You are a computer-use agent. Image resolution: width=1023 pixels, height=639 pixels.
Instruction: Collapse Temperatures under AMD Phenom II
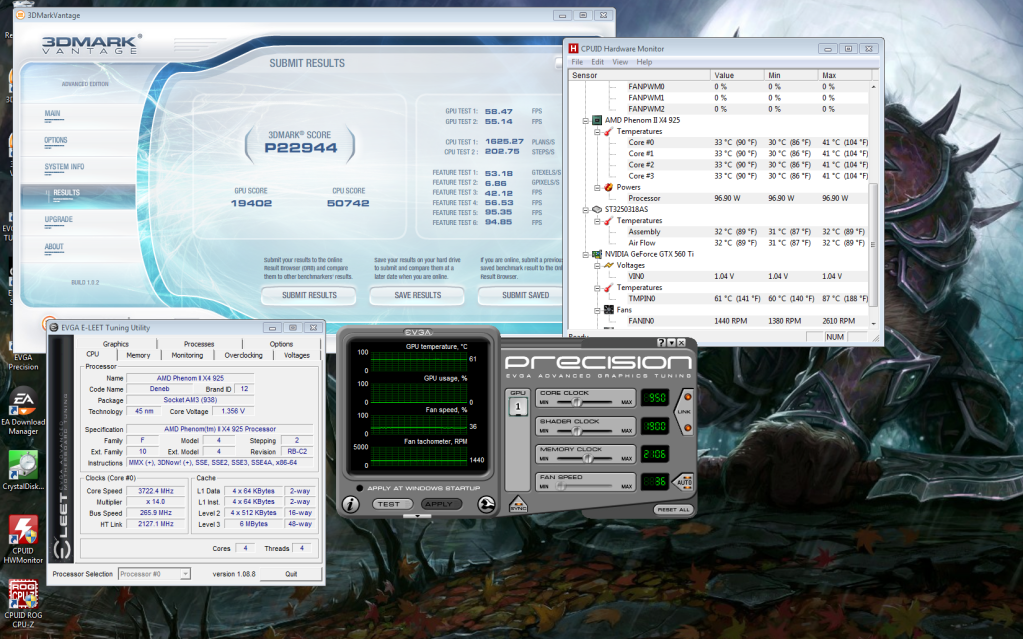[597, 132]
